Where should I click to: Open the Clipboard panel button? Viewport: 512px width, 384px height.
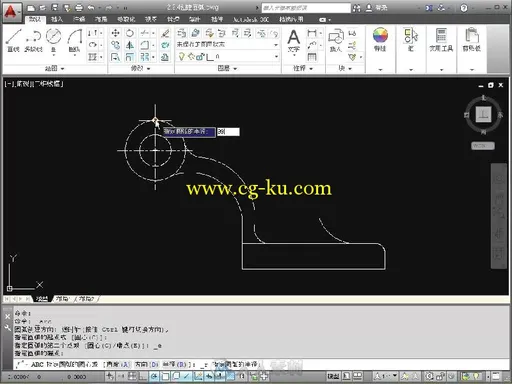tap(471, 39)
